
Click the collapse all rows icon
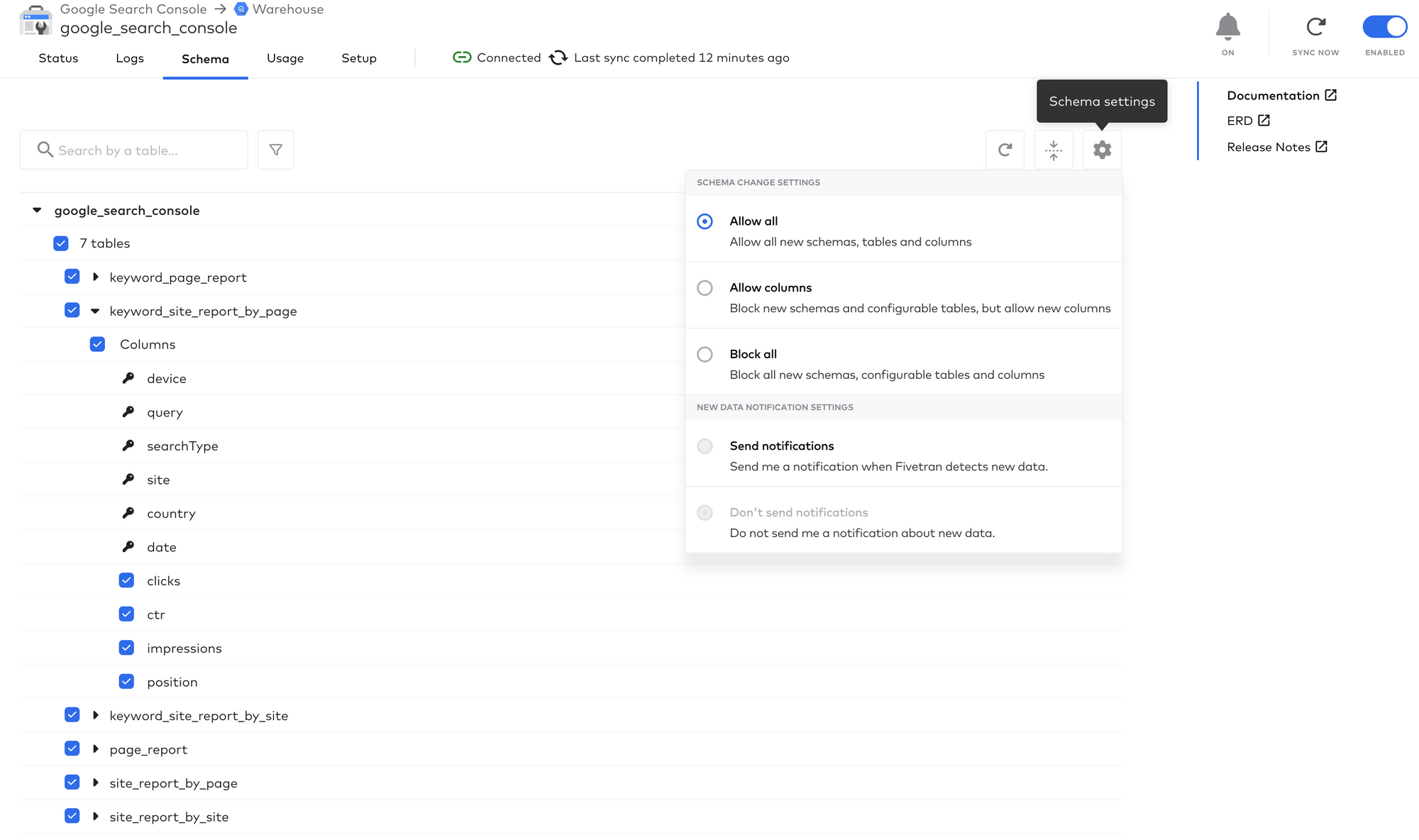point(1054,150)
